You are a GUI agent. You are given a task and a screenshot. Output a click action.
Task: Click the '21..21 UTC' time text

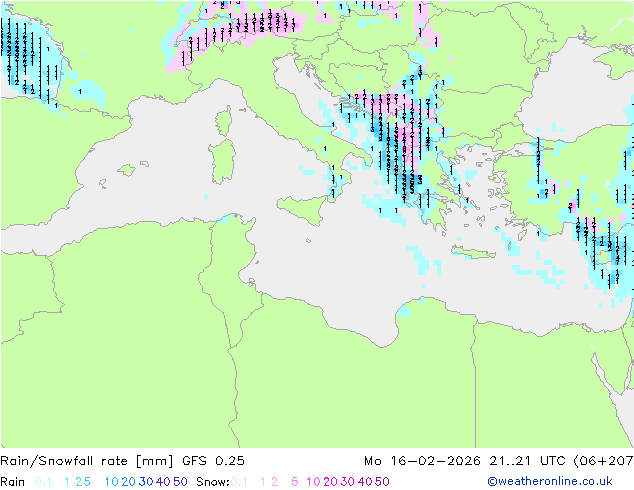tap(528, 461)
